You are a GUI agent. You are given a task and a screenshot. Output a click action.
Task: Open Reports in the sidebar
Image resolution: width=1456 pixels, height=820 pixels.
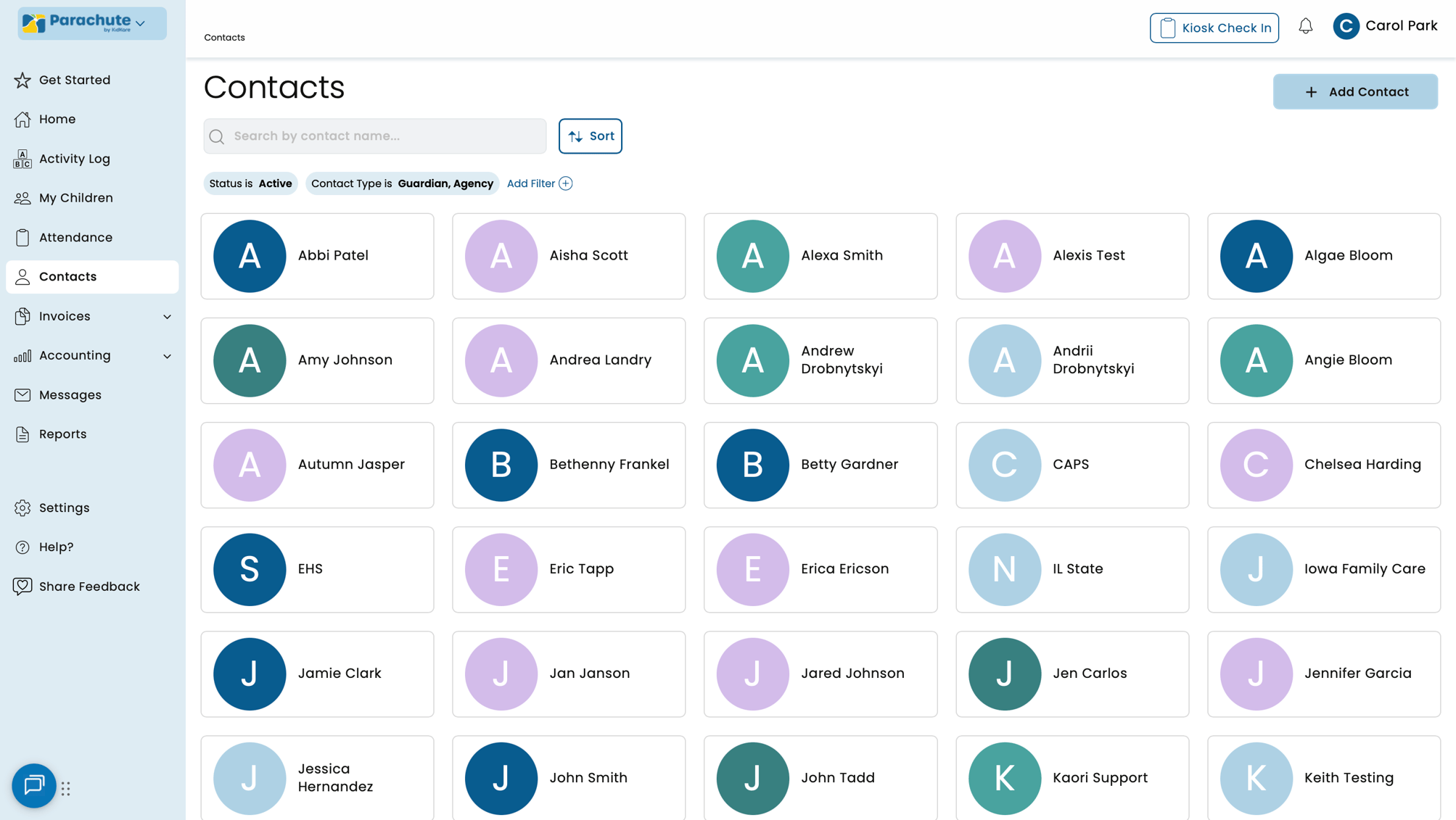[92, 434]
